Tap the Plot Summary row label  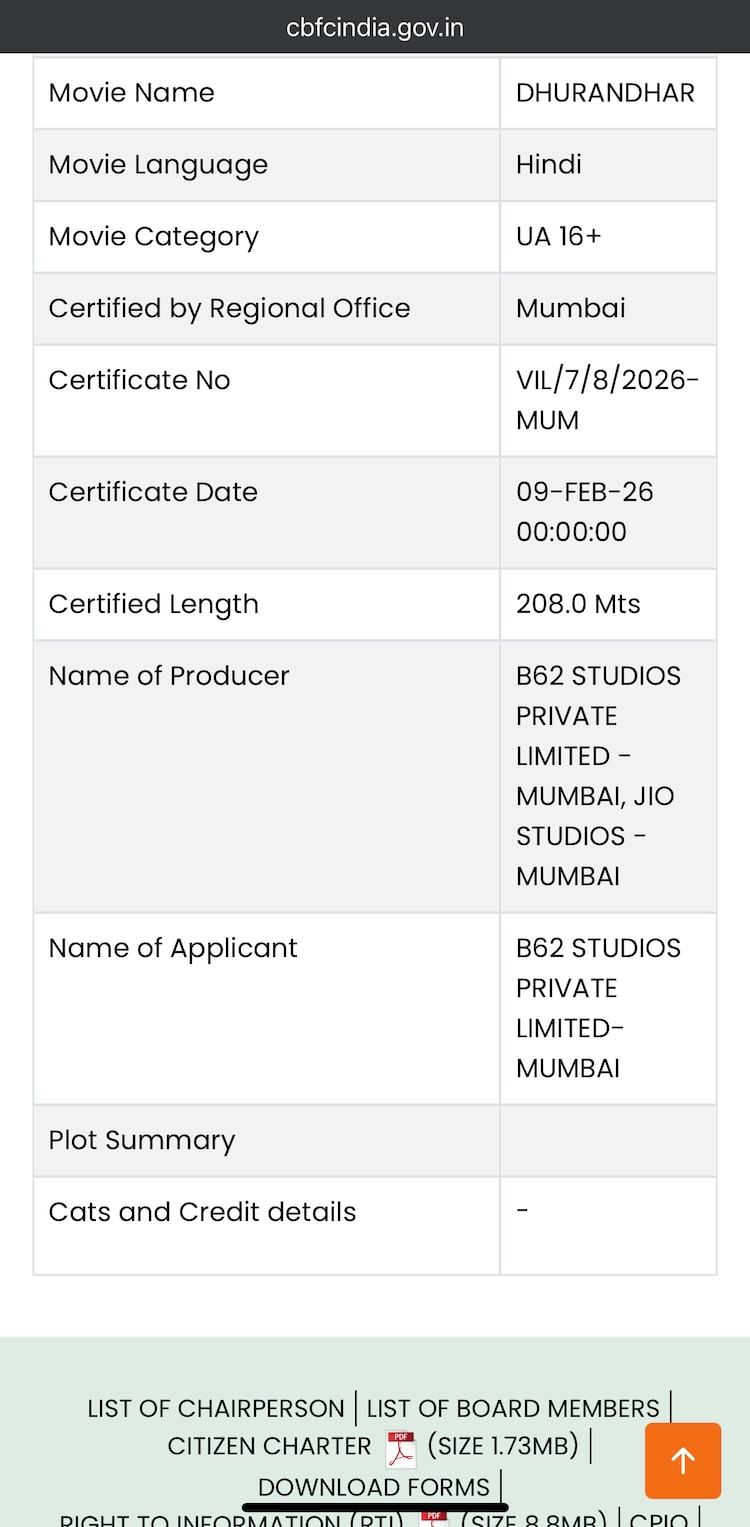(142, 1140)
